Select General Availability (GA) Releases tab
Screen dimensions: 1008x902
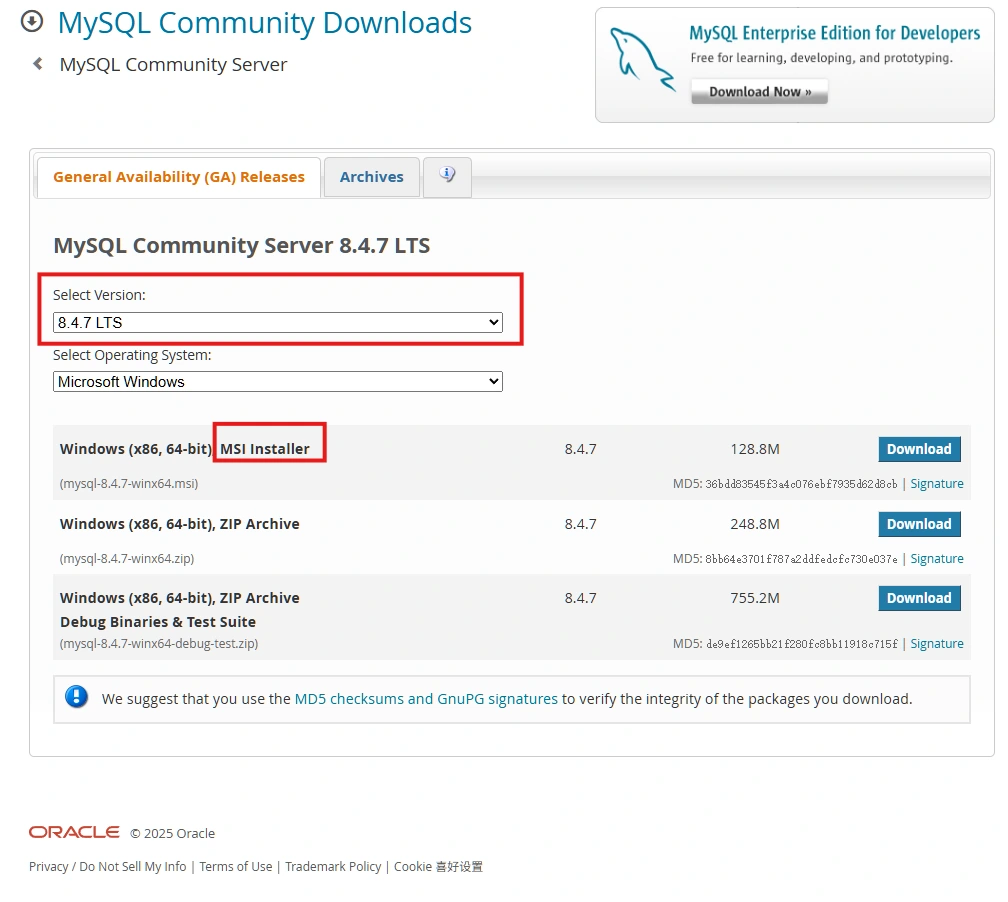coord(179,177)
